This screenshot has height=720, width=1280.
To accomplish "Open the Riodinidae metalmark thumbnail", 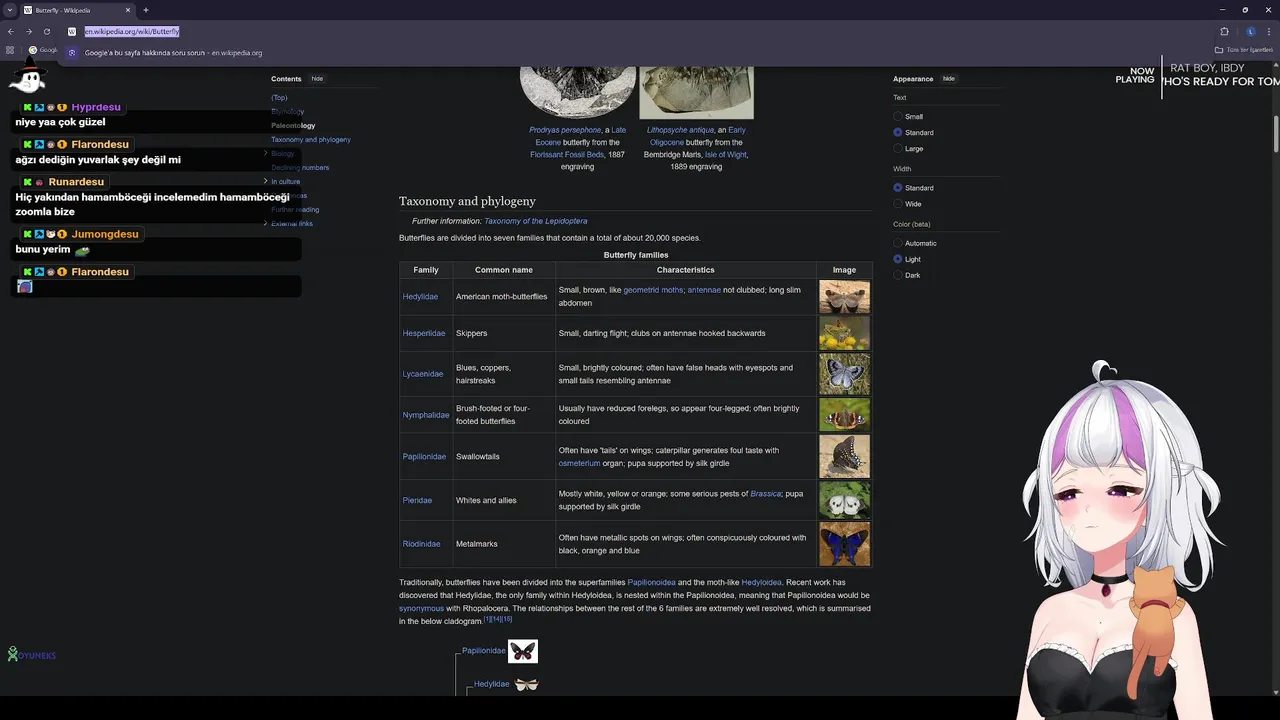I will [x=844, y=544].
